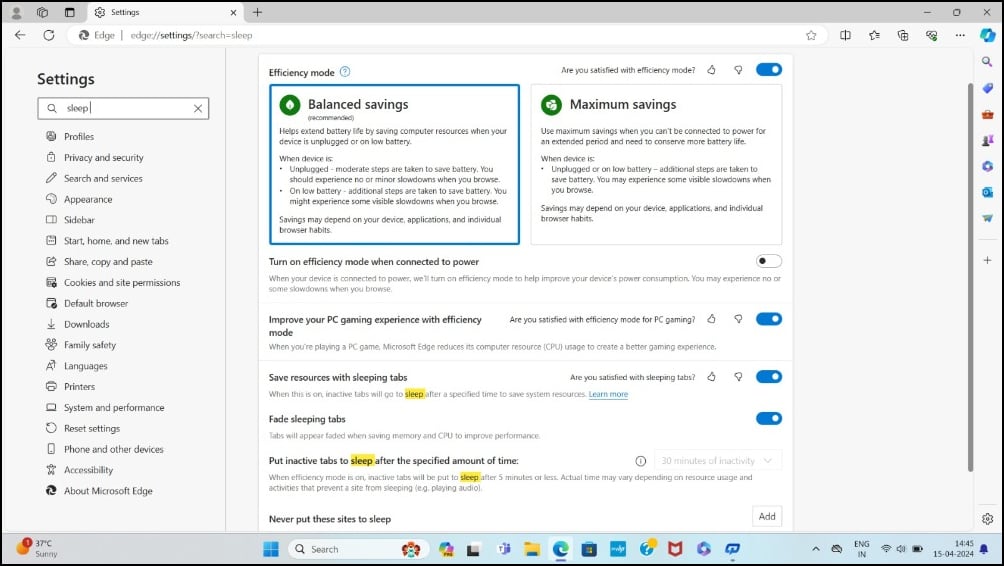Image resolution: width=1004 pixels, height=566 pixels.
Task: Thumbs up for sleeping tabs
Action: tap(711, 377)
